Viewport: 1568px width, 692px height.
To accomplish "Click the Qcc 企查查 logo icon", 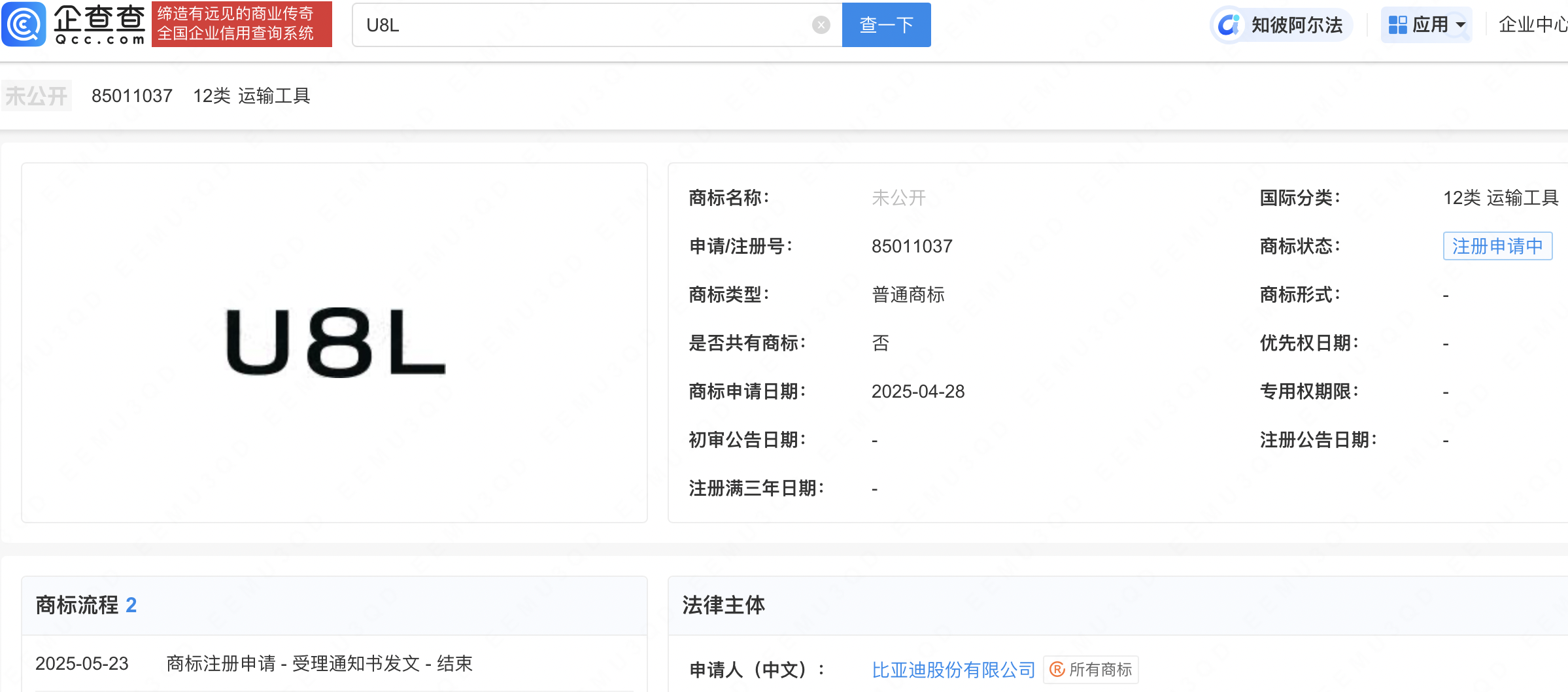I will 24,24.
